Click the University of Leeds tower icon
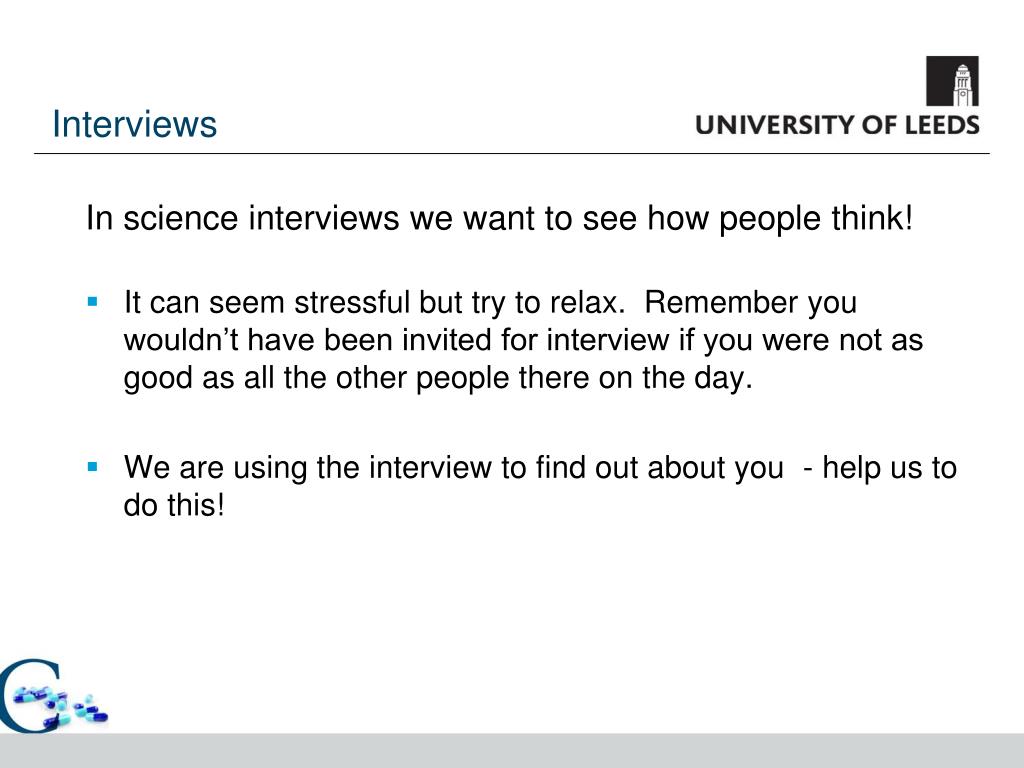 pos(952,81)
